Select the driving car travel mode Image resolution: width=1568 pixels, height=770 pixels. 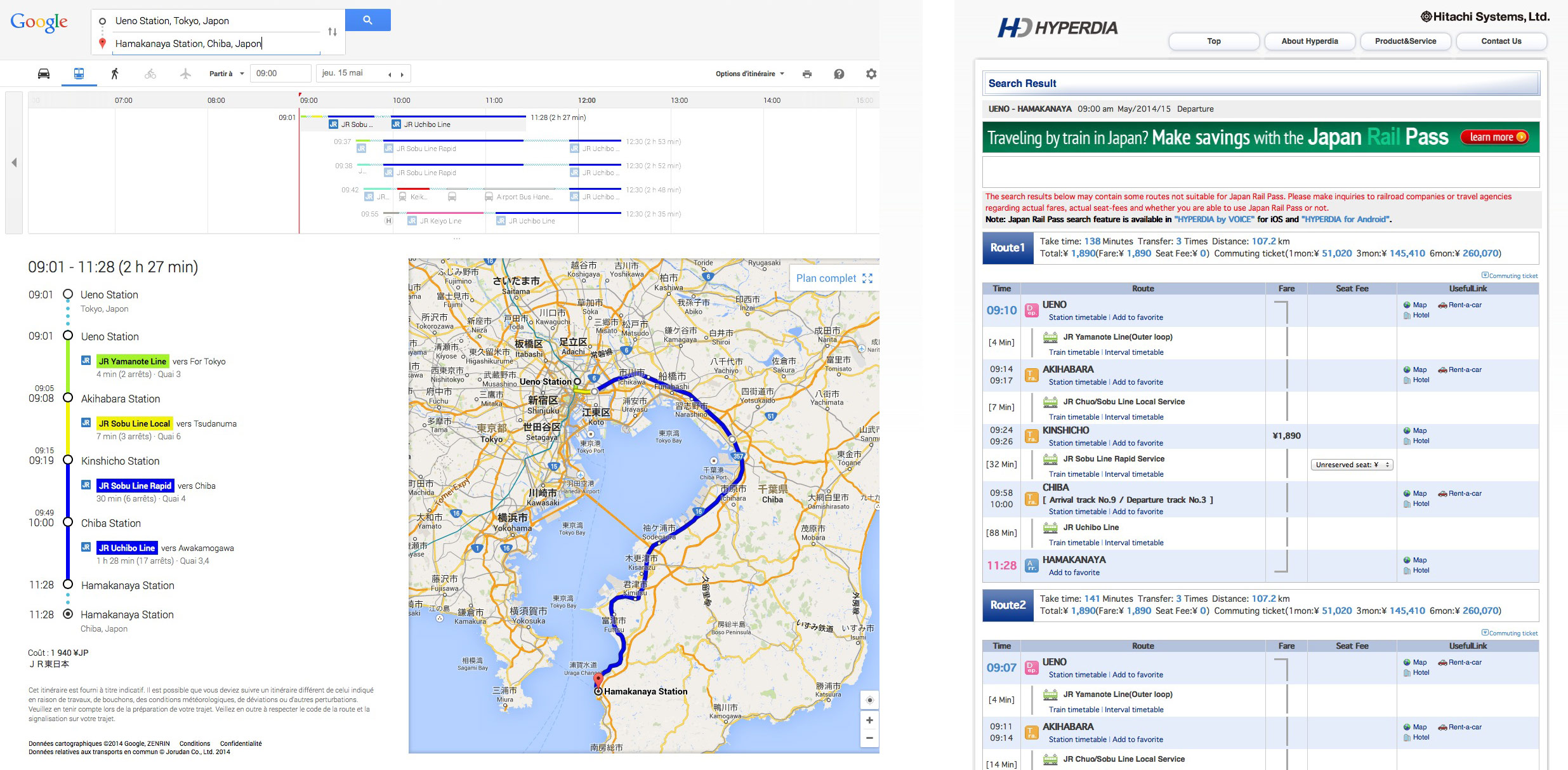tap(44, 74)
